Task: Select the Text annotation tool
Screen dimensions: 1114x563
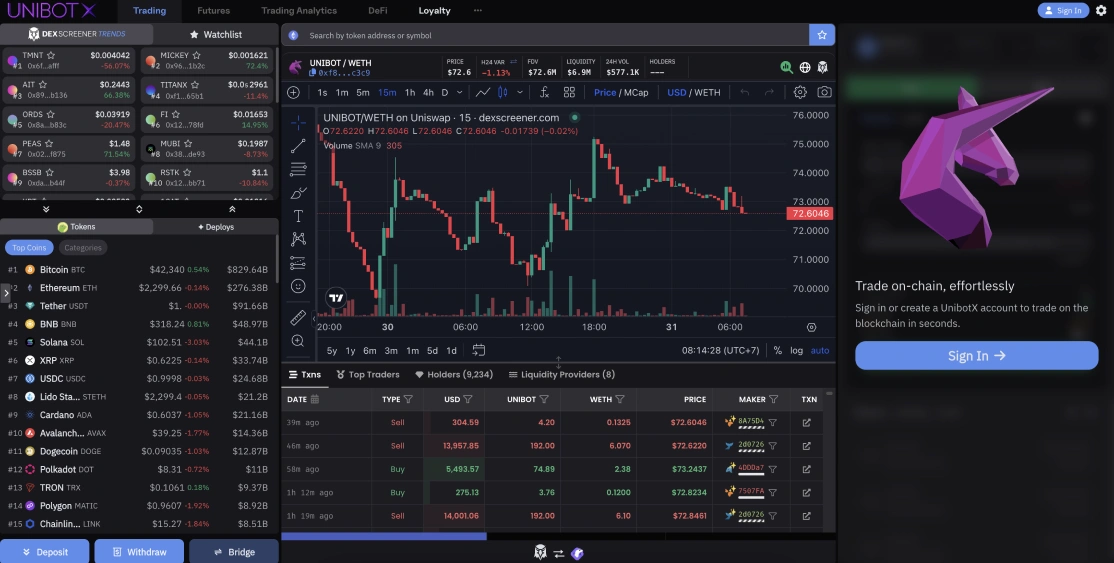Action: (x=298, y=216)
